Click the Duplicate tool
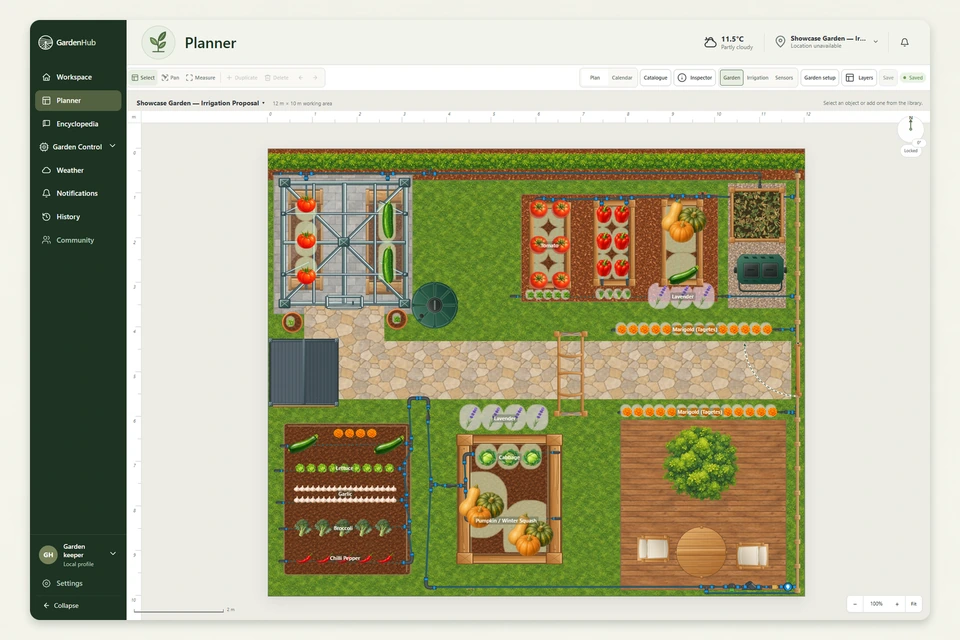Viewport: 960px width, 640px height. 242,78
